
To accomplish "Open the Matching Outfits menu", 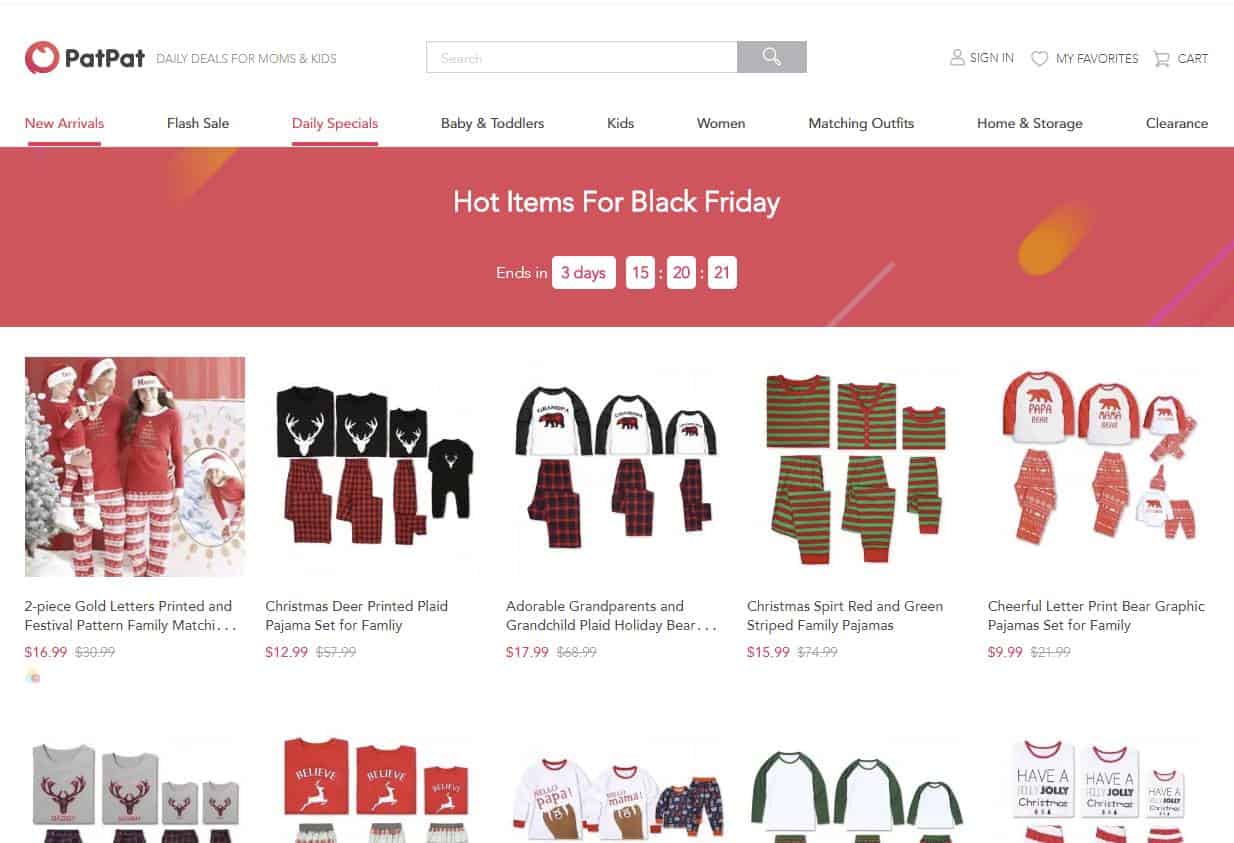I will point(861,123).
